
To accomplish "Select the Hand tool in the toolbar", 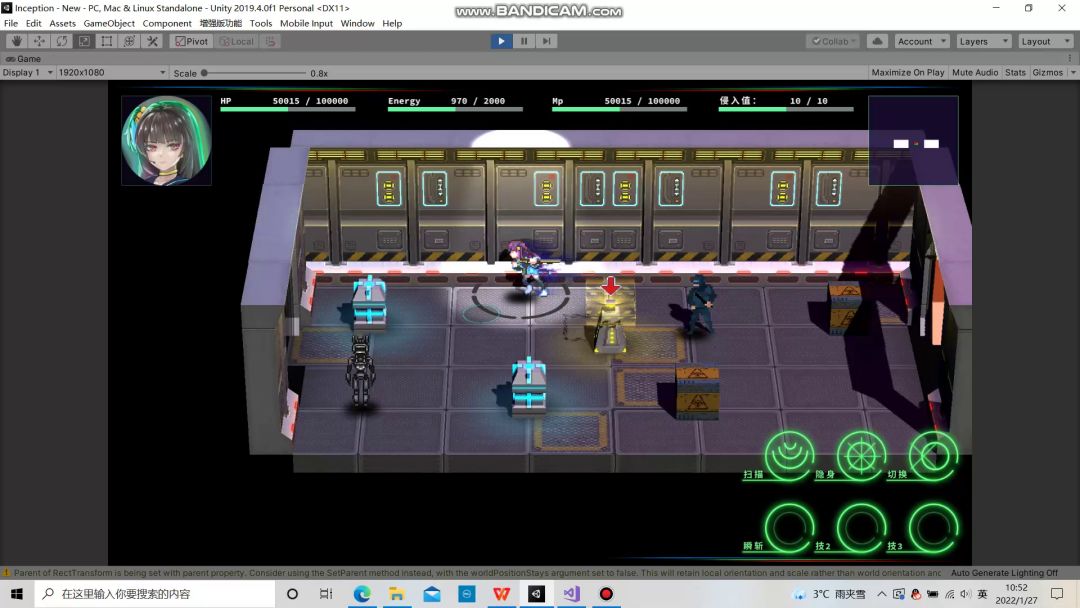I will coord(16,41).
